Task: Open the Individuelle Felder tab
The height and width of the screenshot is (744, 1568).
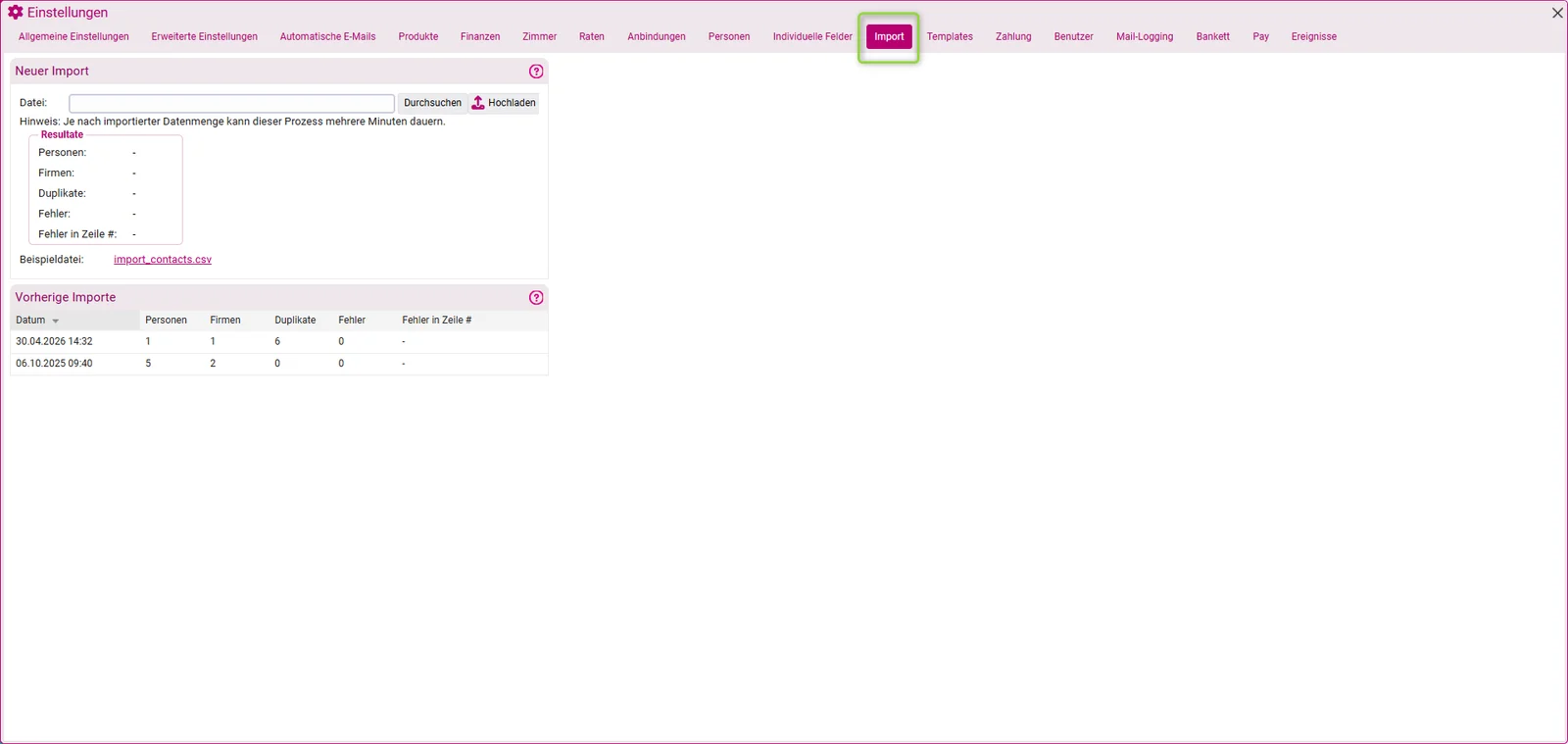Action: [812, 37]
